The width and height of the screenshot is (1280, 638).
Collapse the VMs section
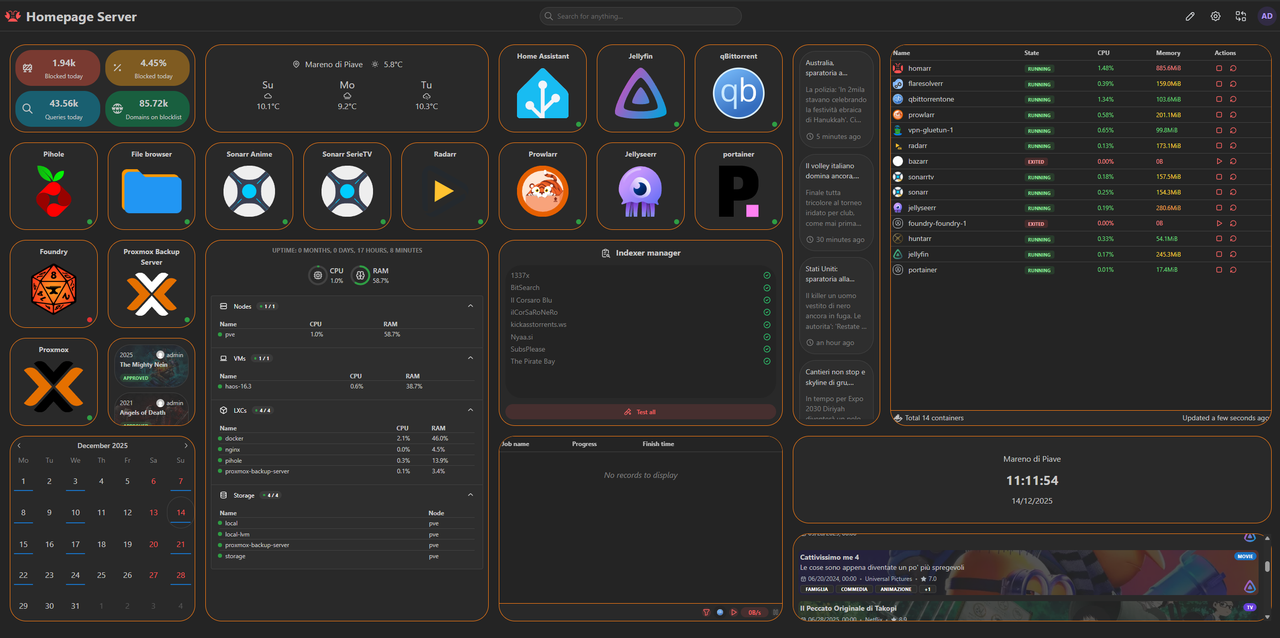[x=470, y=357]
